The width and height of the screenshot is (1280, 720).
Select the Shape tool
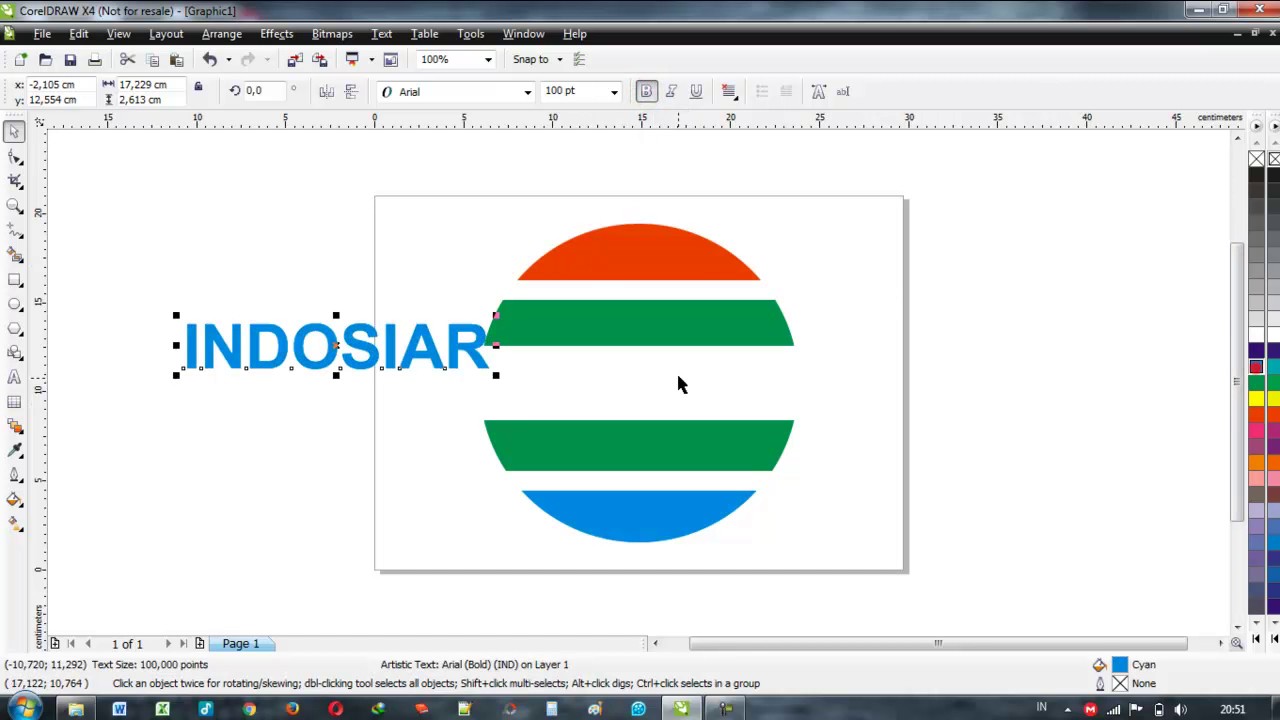point(14,157)
